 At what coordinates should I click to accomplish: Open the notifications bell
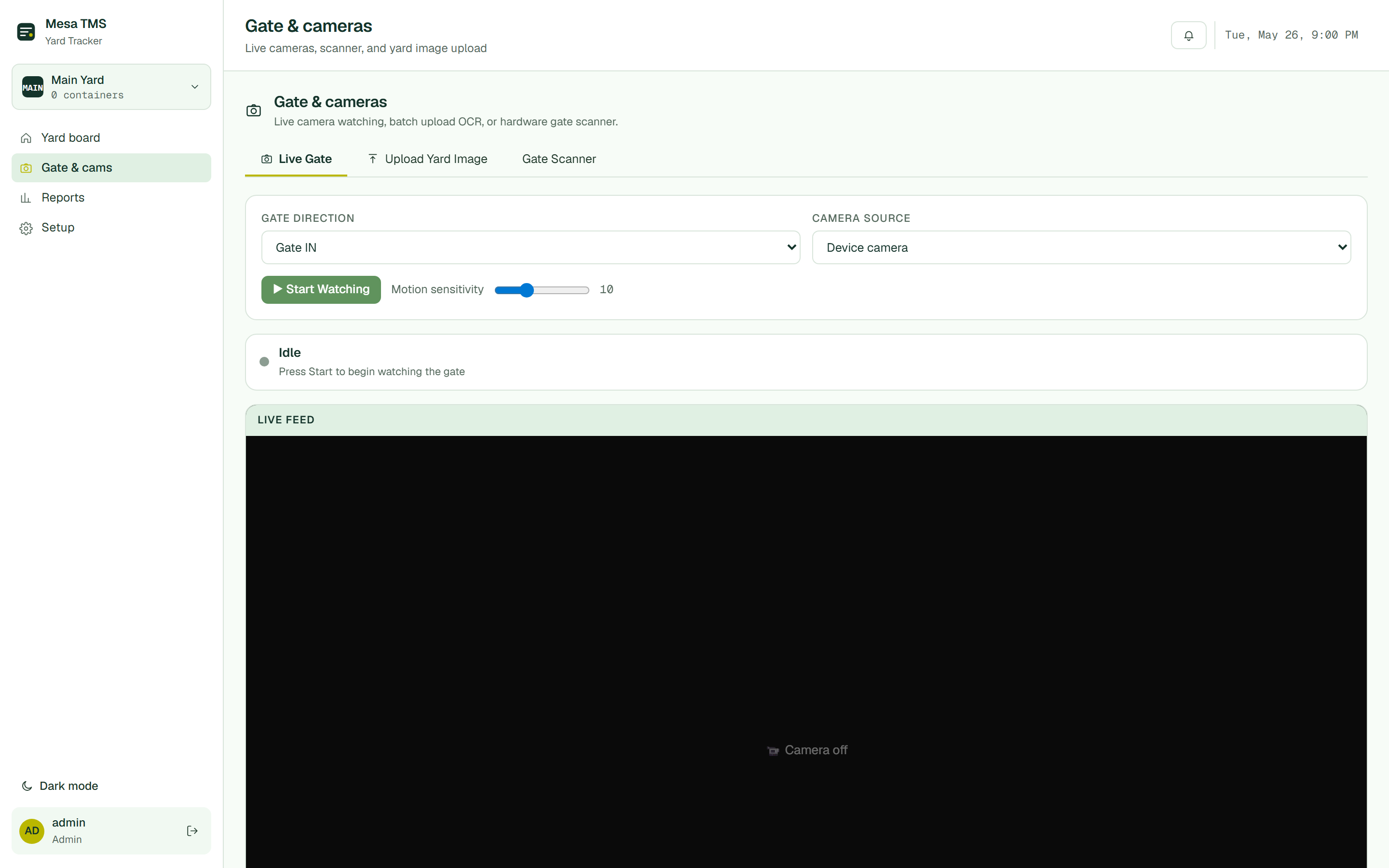point(1188,35)
